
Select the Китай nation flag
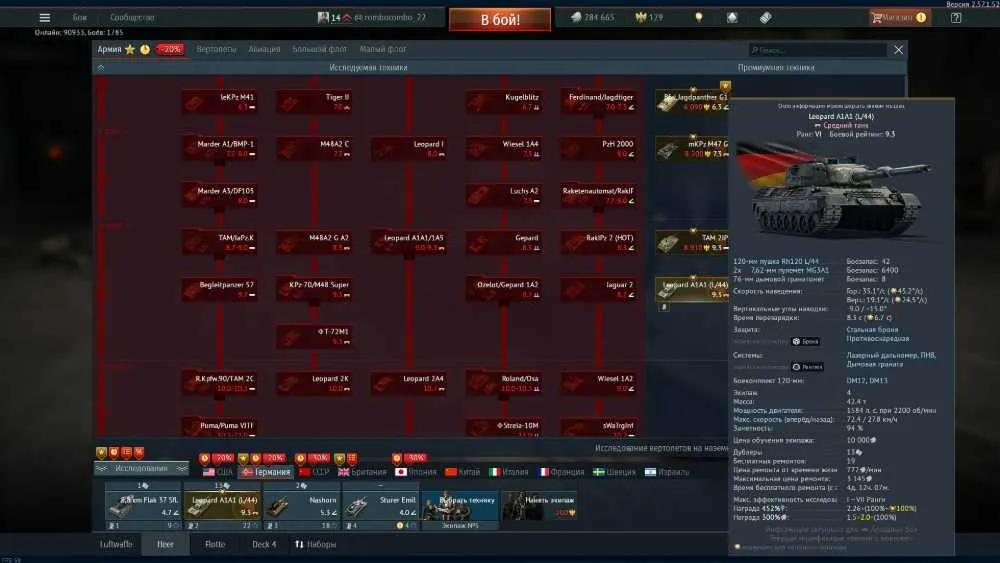(462, 472)
